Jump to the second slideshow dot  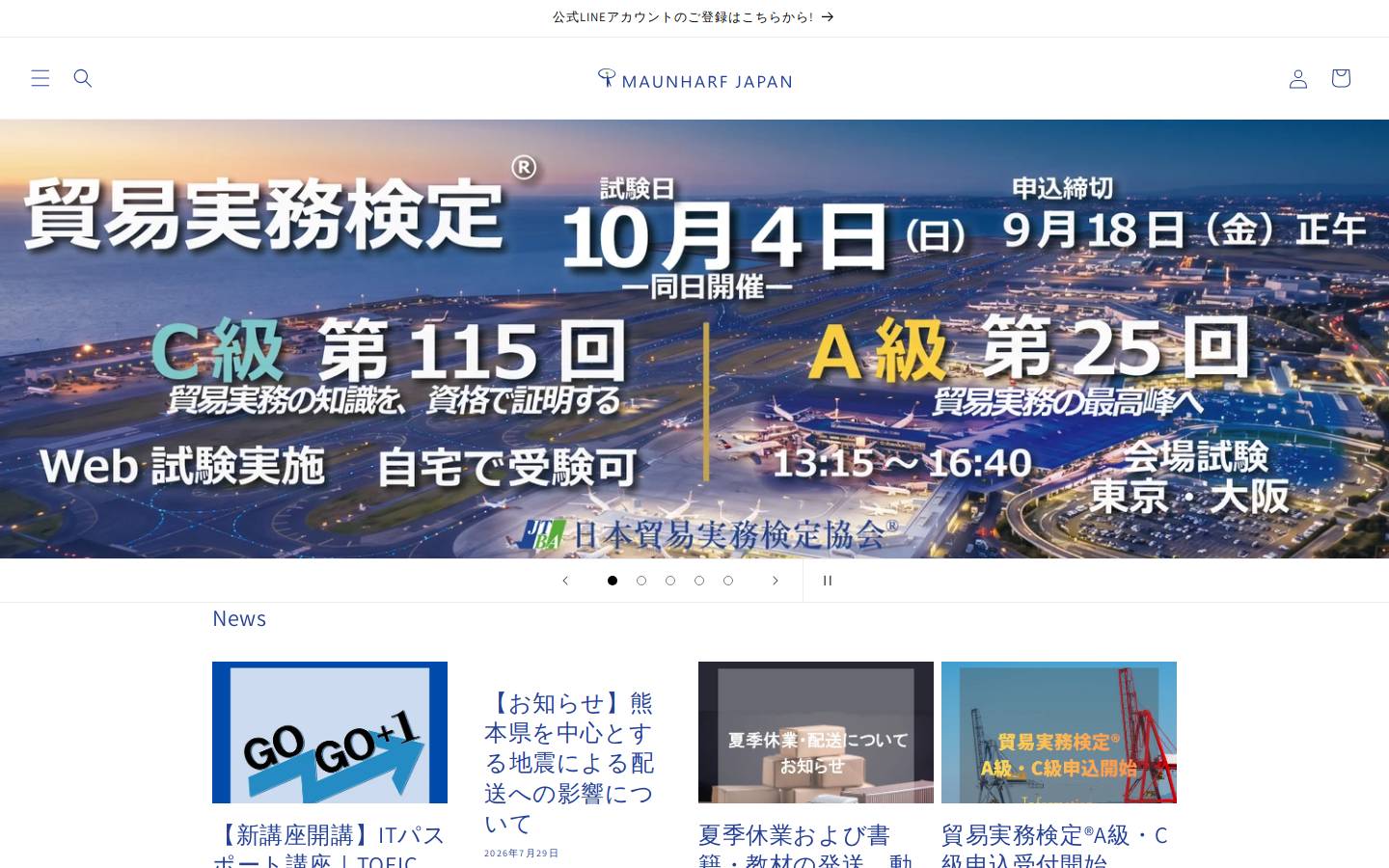pos(641,581)
